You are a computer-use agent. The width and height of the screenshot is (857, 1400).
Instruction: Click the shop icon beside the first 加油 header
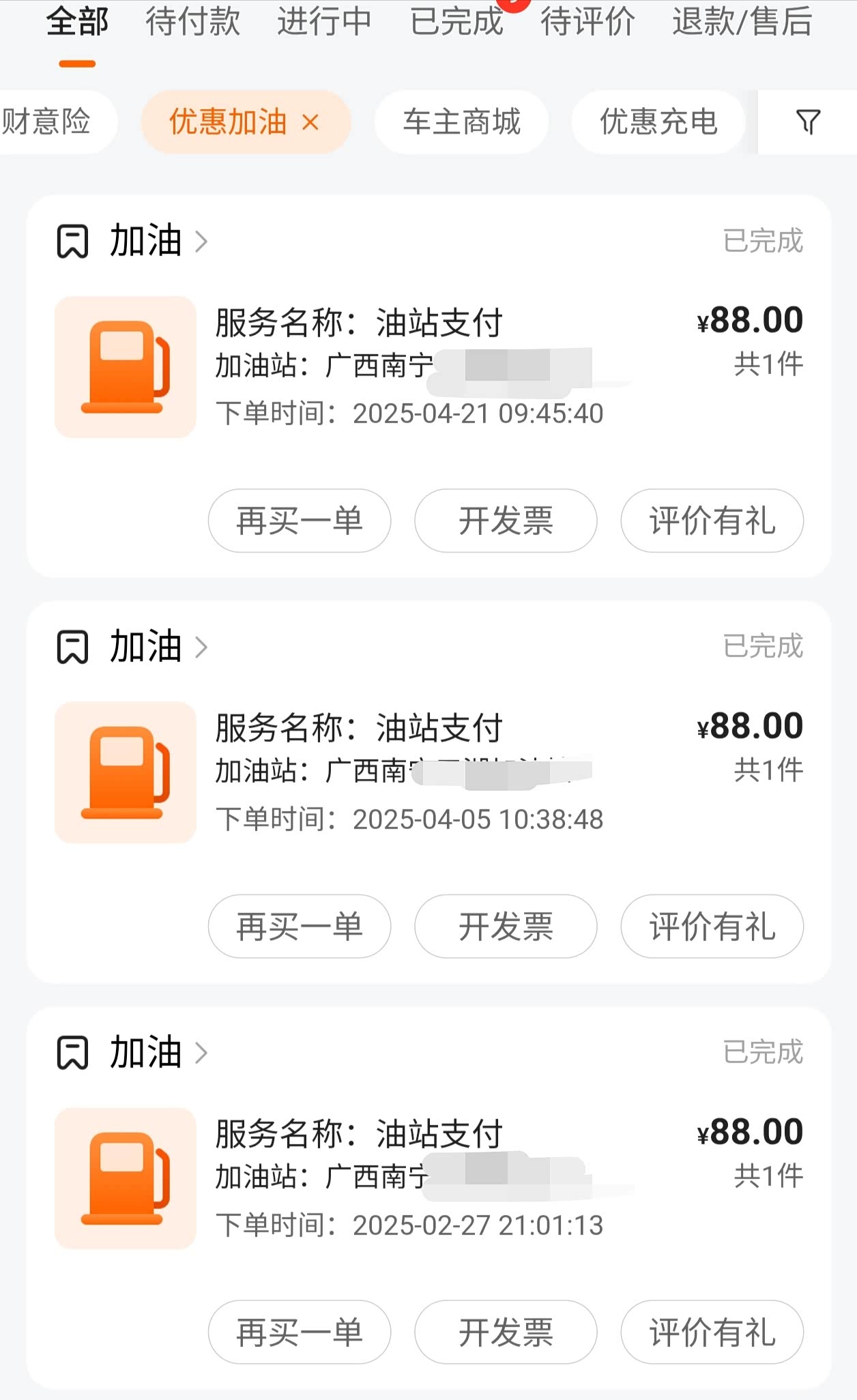[72, 242]
